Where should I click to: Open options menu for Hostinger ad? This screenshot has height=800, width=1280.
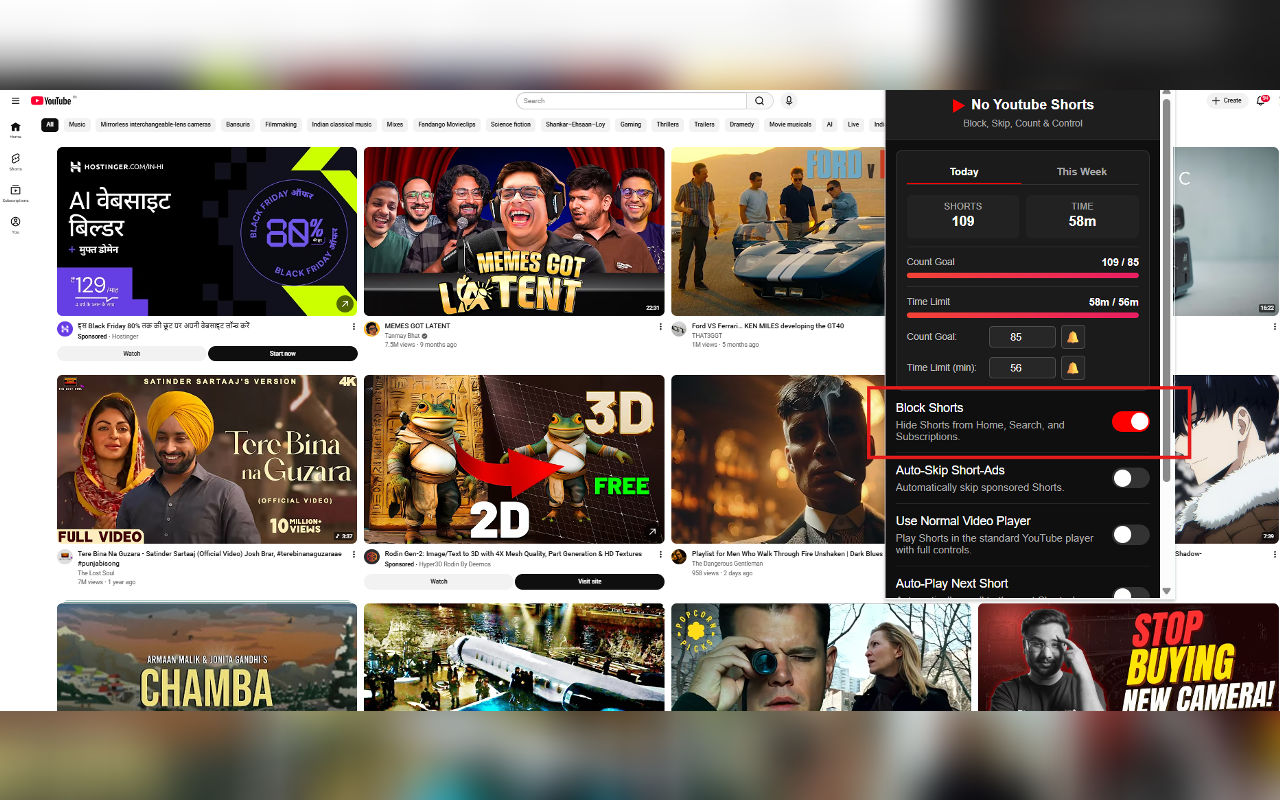[x=353, y=327]
